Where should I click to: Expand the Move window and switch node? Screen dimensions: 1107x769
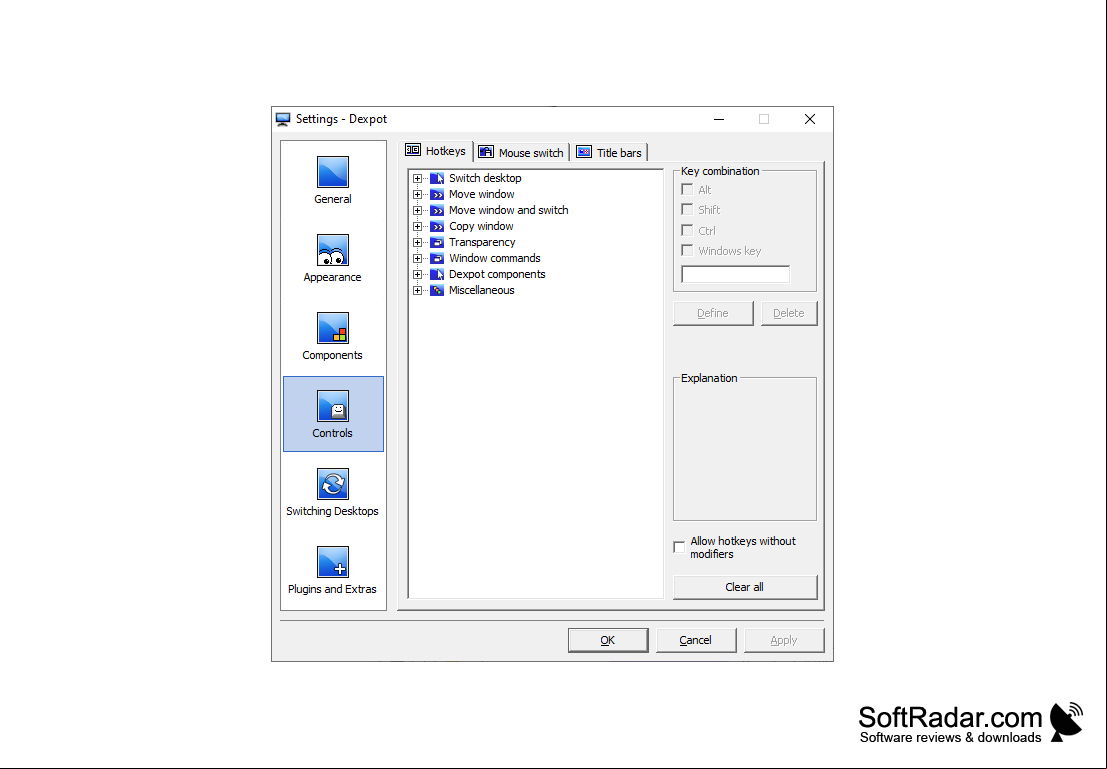tap(417, 210)
